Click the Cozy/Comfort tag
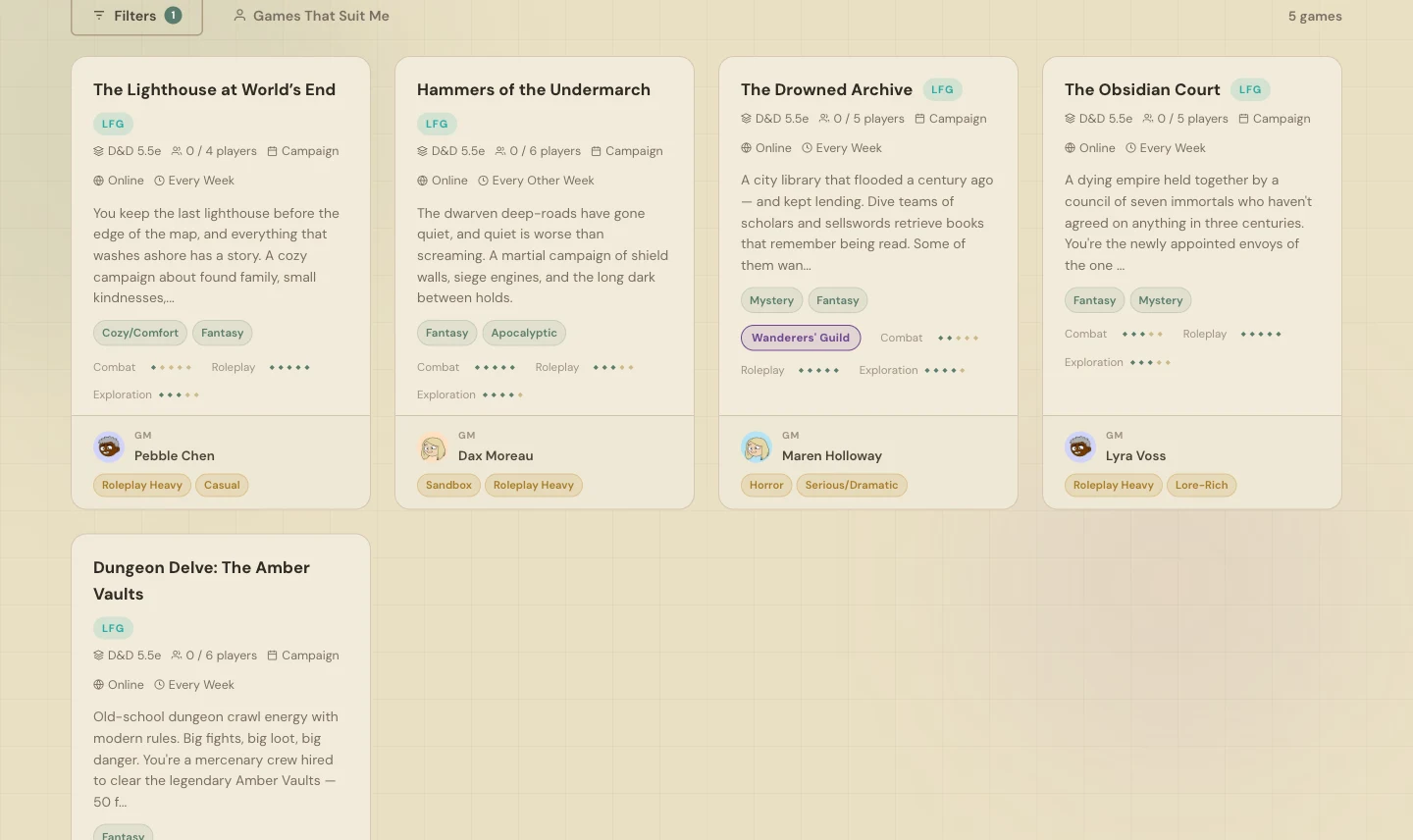The image size is (1413, 840). pos(140,333)
